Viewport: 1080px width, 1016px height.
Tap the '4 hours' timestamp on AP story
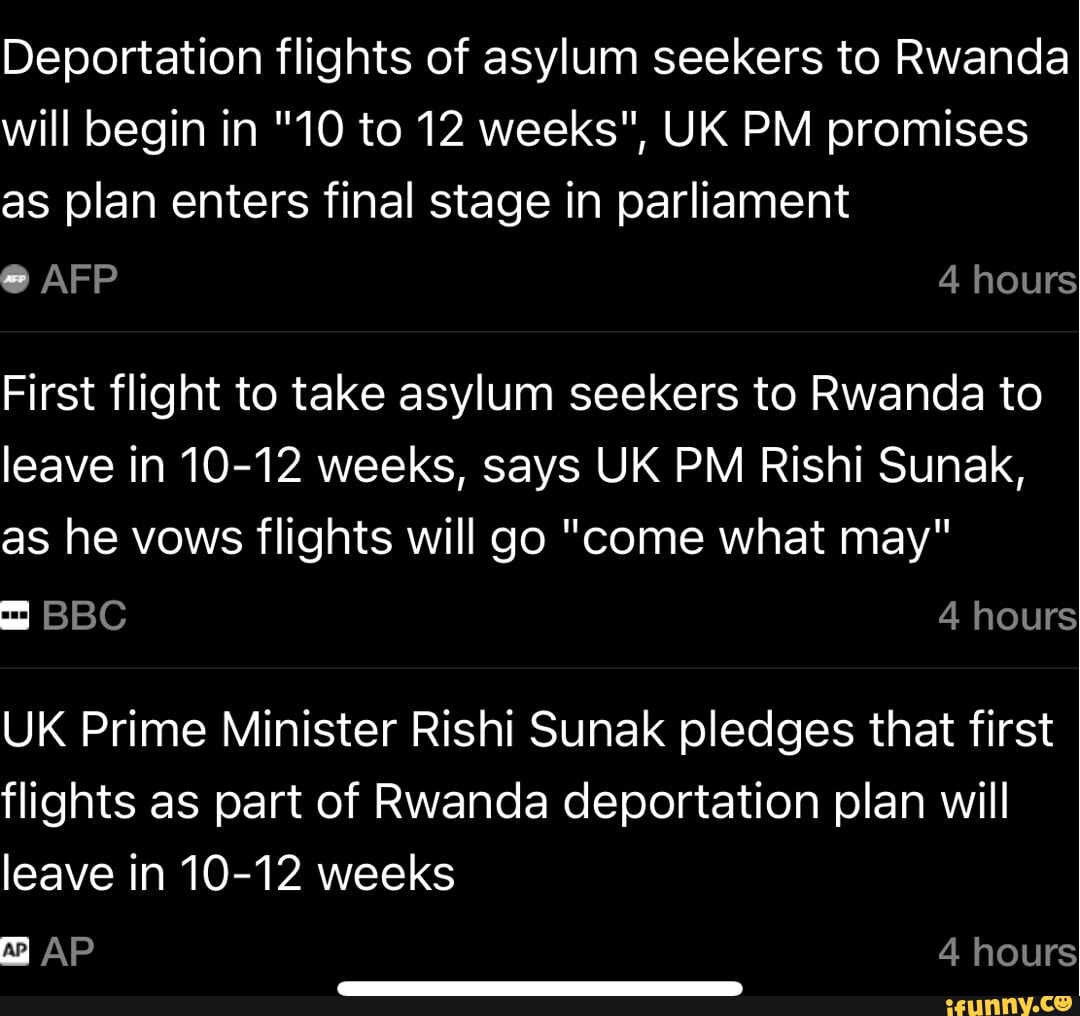click(x=1007, y=952)
